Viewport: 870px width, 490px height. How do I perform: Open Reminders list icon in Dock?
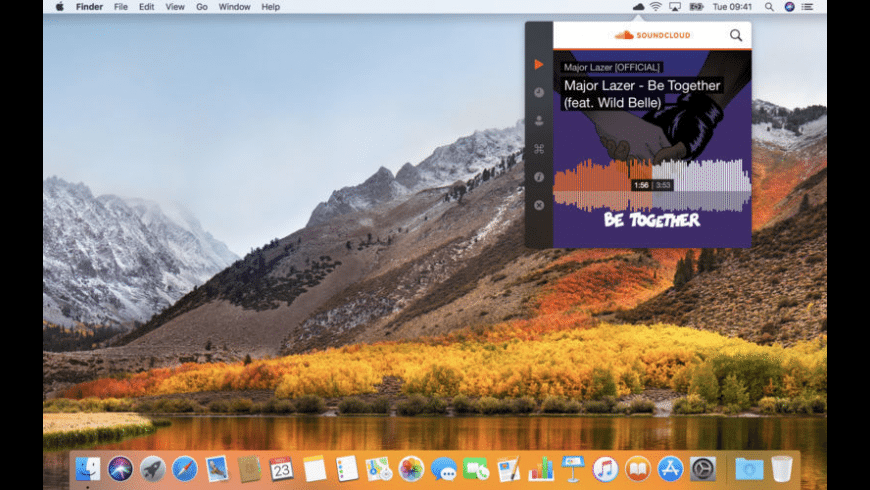coord(347,469)
